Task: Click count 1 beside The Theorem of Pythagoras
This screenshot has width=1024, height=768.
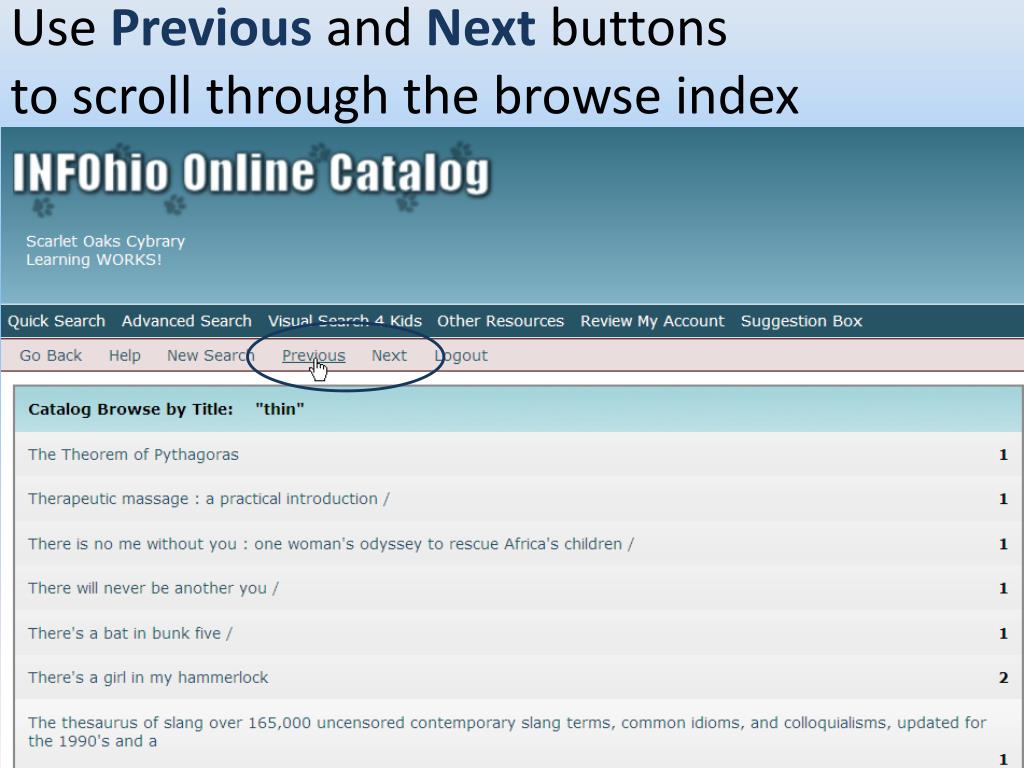Action: pos(1003,455)
